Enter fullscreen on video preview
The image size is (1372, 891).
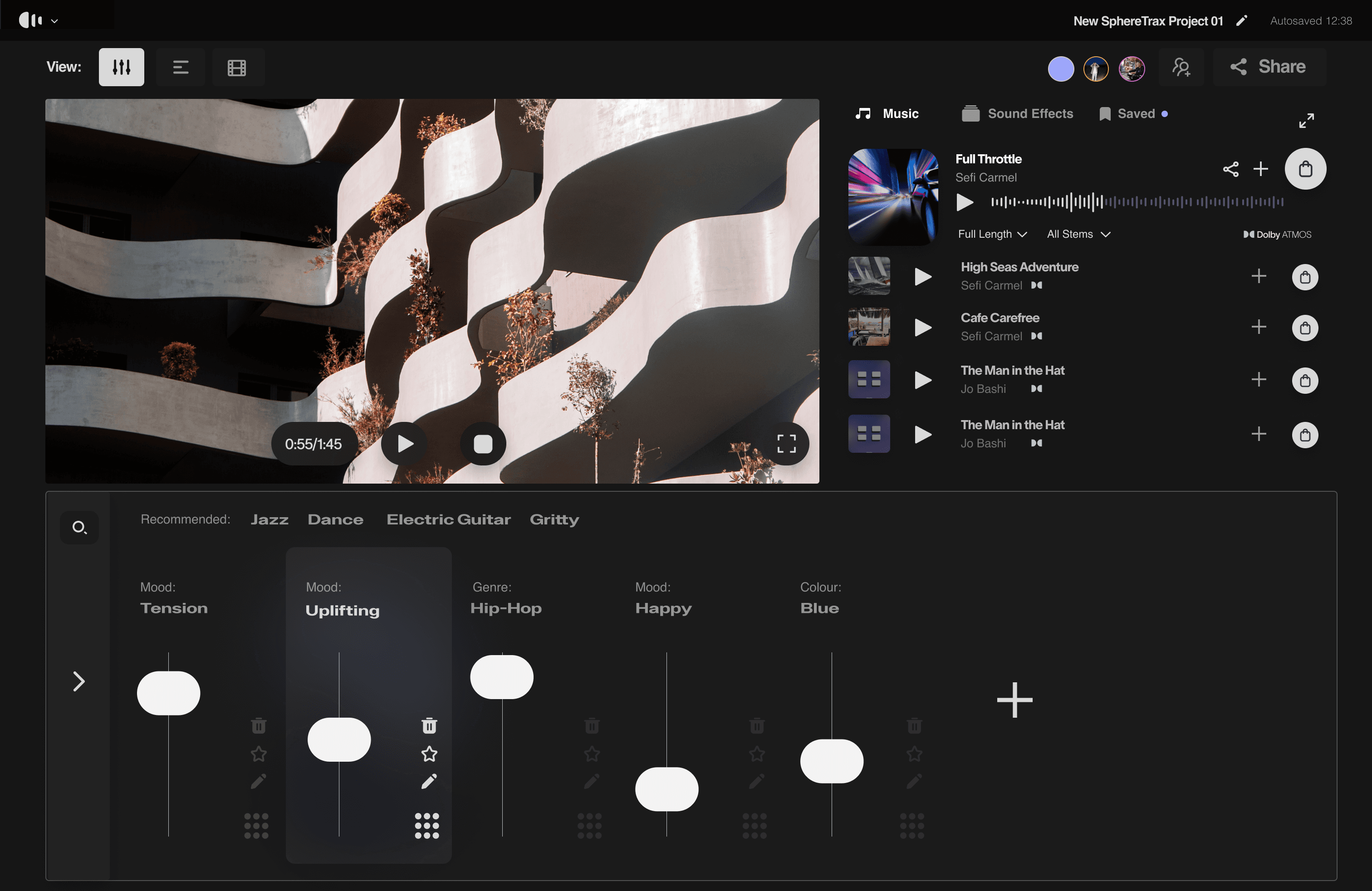pos(786,444)
